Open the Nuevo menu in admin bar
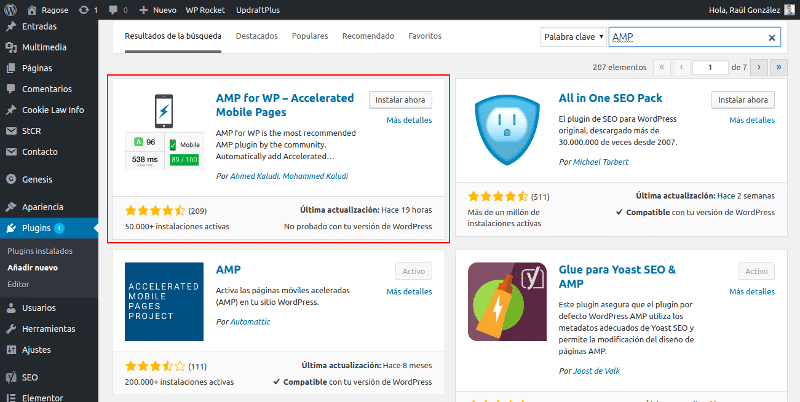The height and width of the screenshot is (402, 800). [x=158, y=10]
